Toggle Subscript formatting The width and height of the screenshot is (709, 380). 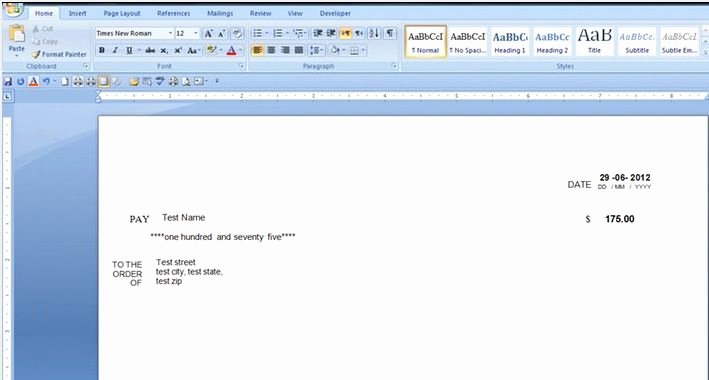164,50
